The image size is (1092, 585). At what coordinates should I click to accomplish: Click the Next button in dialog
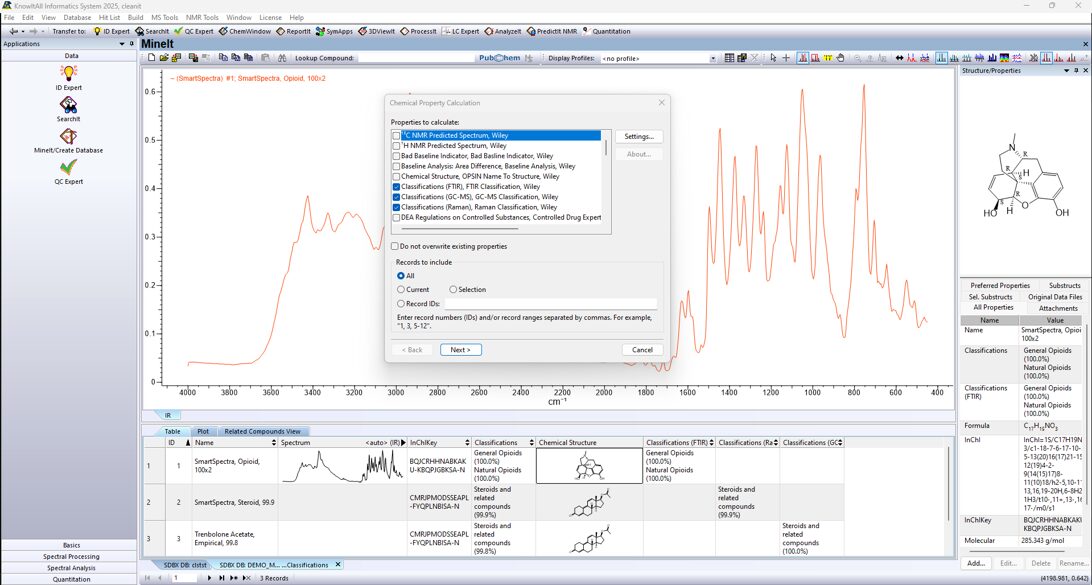coord(460,350)
